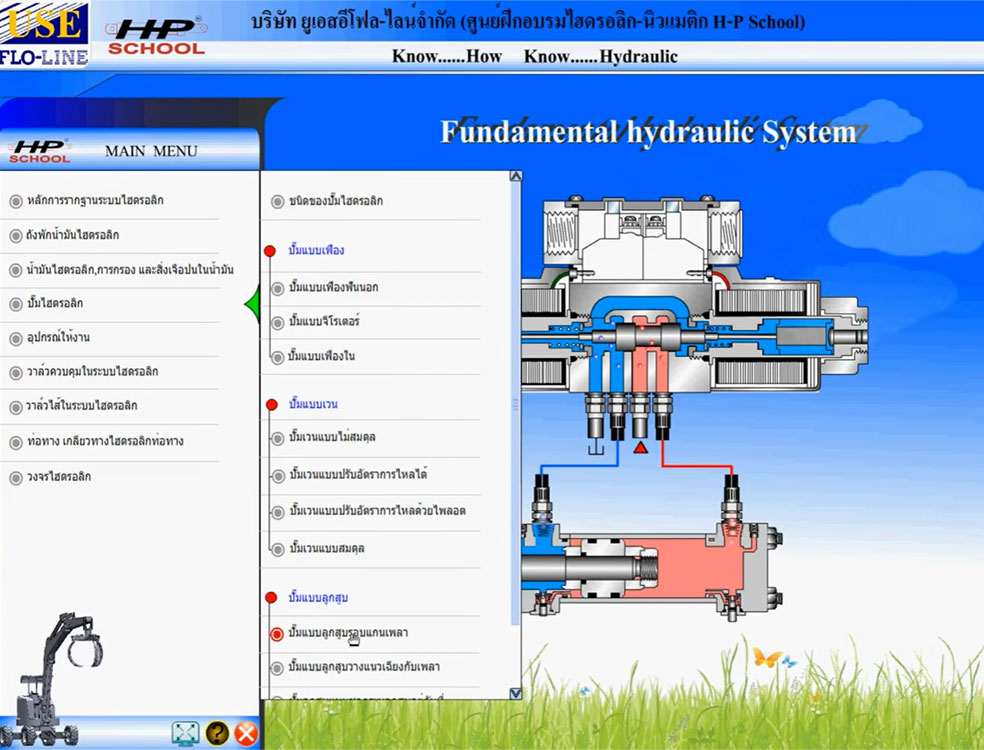
Task: Click the green arrow submenu pointer
Action: (252, 300)
